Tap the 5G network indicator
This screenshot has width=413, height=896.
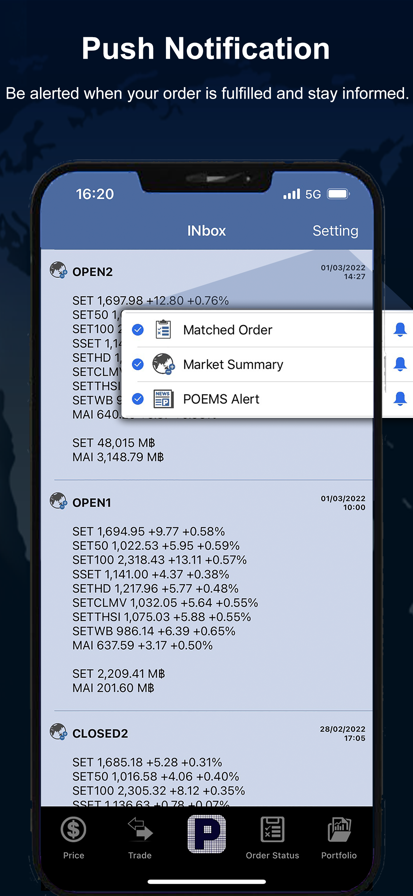pyautogui.click(x=313, y=194)
